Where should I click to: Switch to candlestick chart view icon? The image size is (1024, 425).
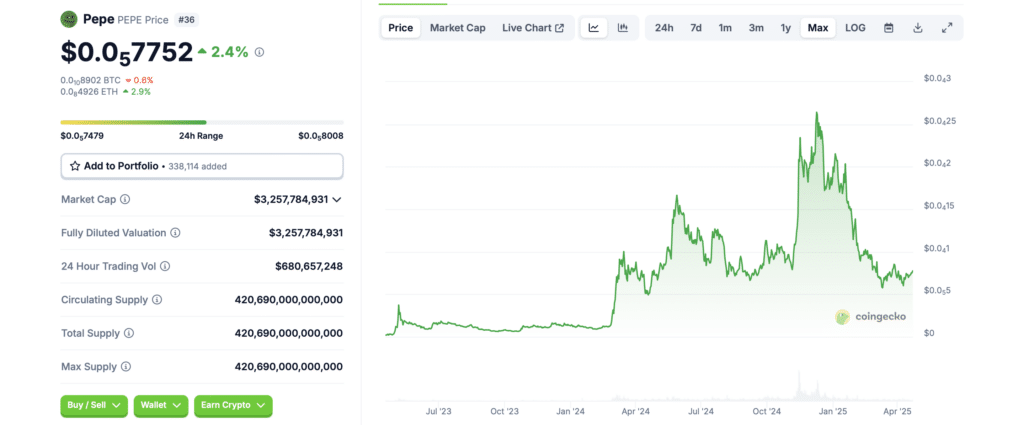click(623, 27)
